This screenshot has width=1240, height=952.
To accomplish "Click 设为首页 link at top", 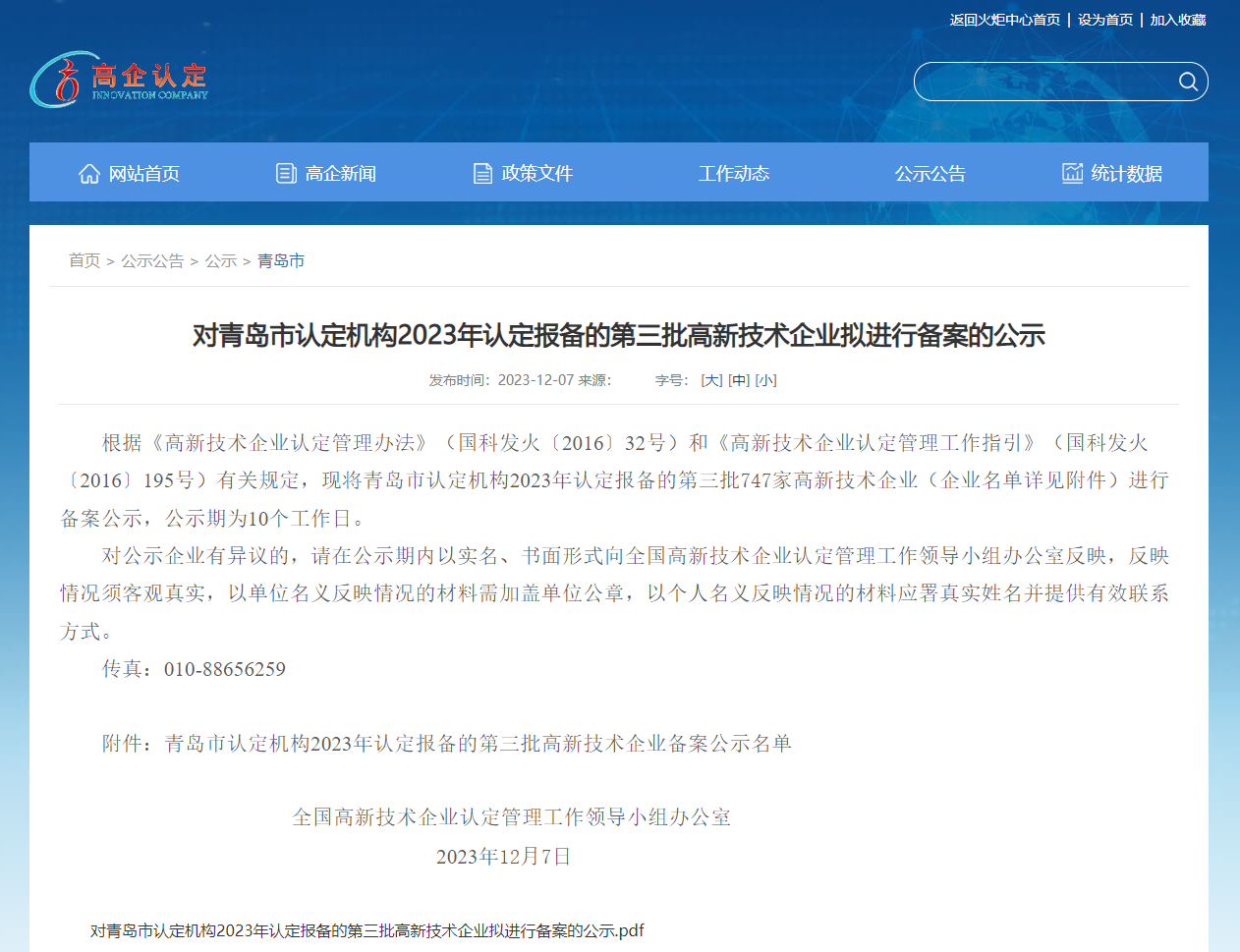I will [1104, 20].
